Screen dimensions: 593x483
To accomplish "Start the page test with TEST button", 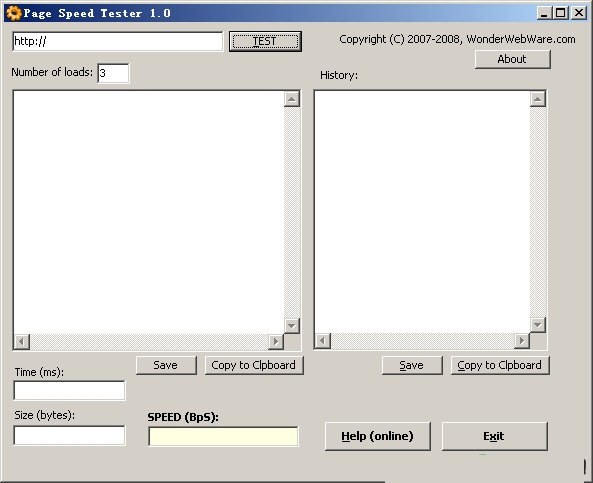I will tap(265, 41).
